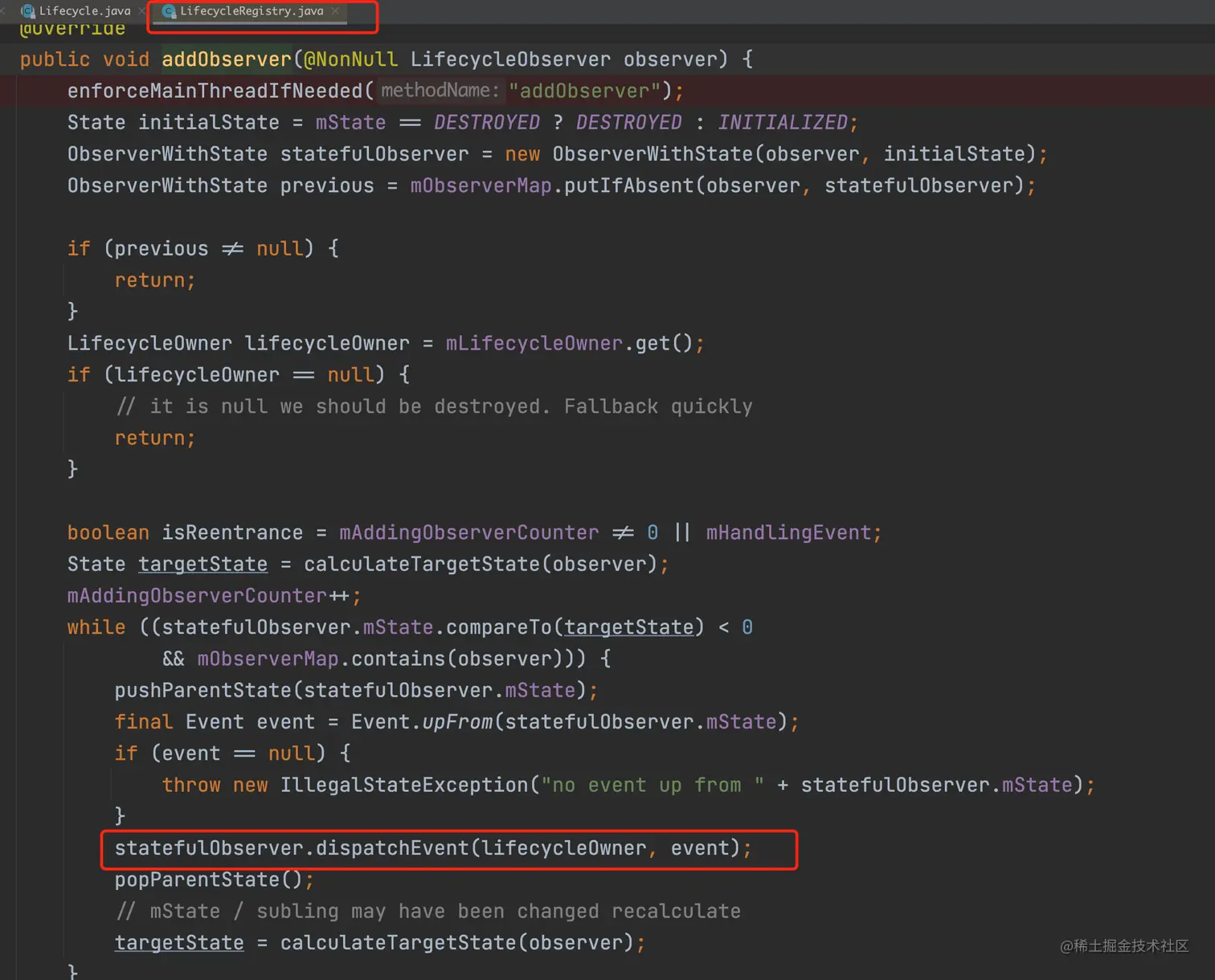Click the boolean keyword
1215x980 pixels.
(108, 533)
